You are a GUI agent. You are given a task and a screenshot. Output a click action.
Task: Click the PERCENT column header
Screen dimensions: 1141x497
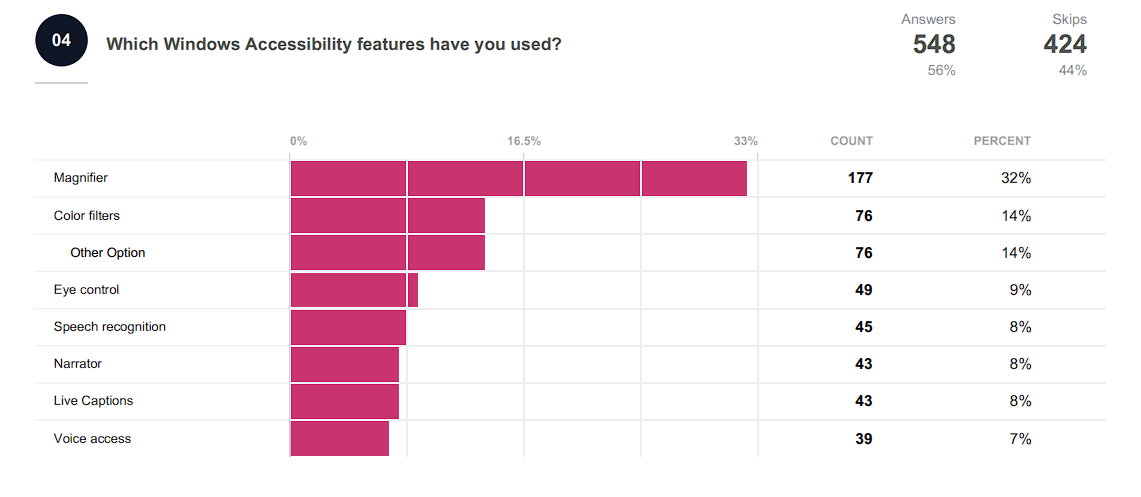(1002, 141)
